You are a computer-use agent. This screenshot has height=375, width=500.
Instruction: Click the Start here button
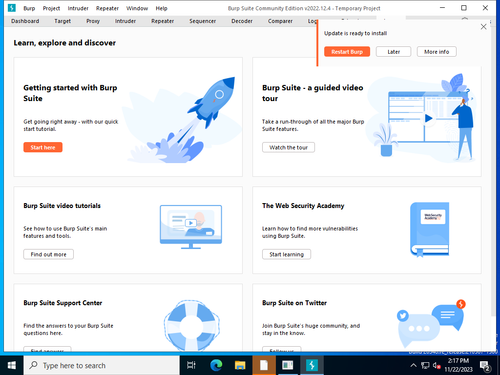tap(43, 147)
